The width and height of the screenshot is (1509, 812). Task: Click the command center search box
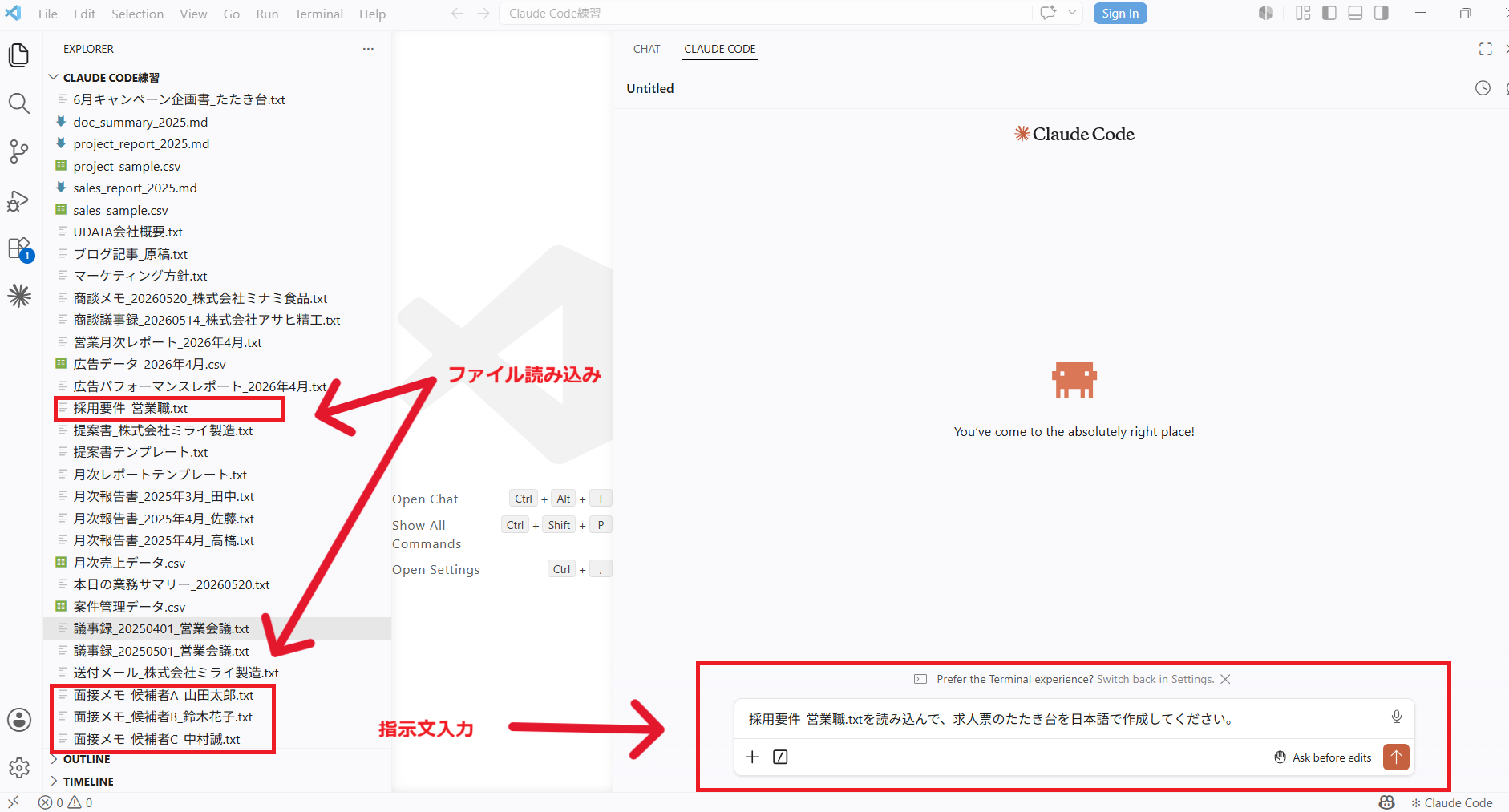click(766, 14)
